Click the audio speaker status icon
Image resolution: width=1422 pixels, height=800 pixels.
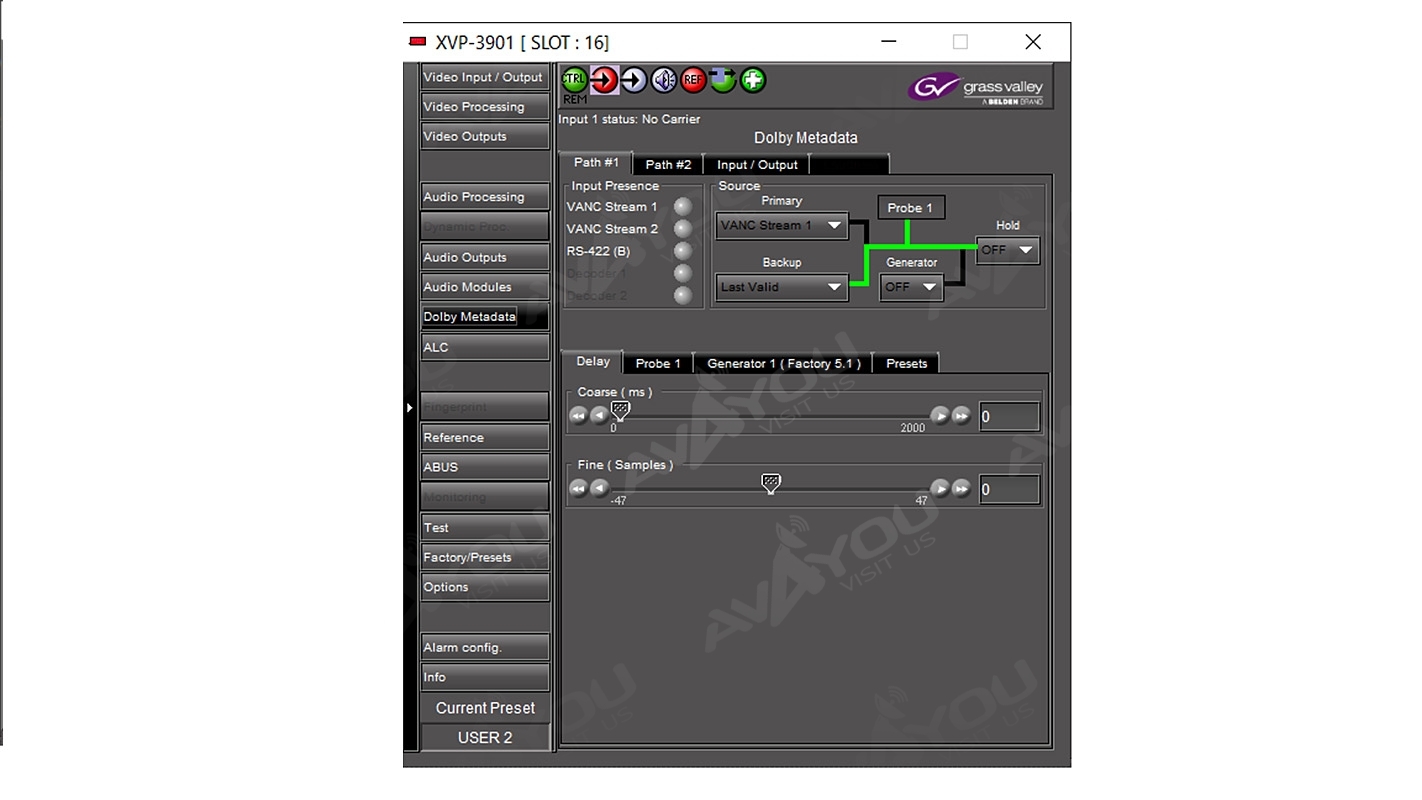pos(664,80)
